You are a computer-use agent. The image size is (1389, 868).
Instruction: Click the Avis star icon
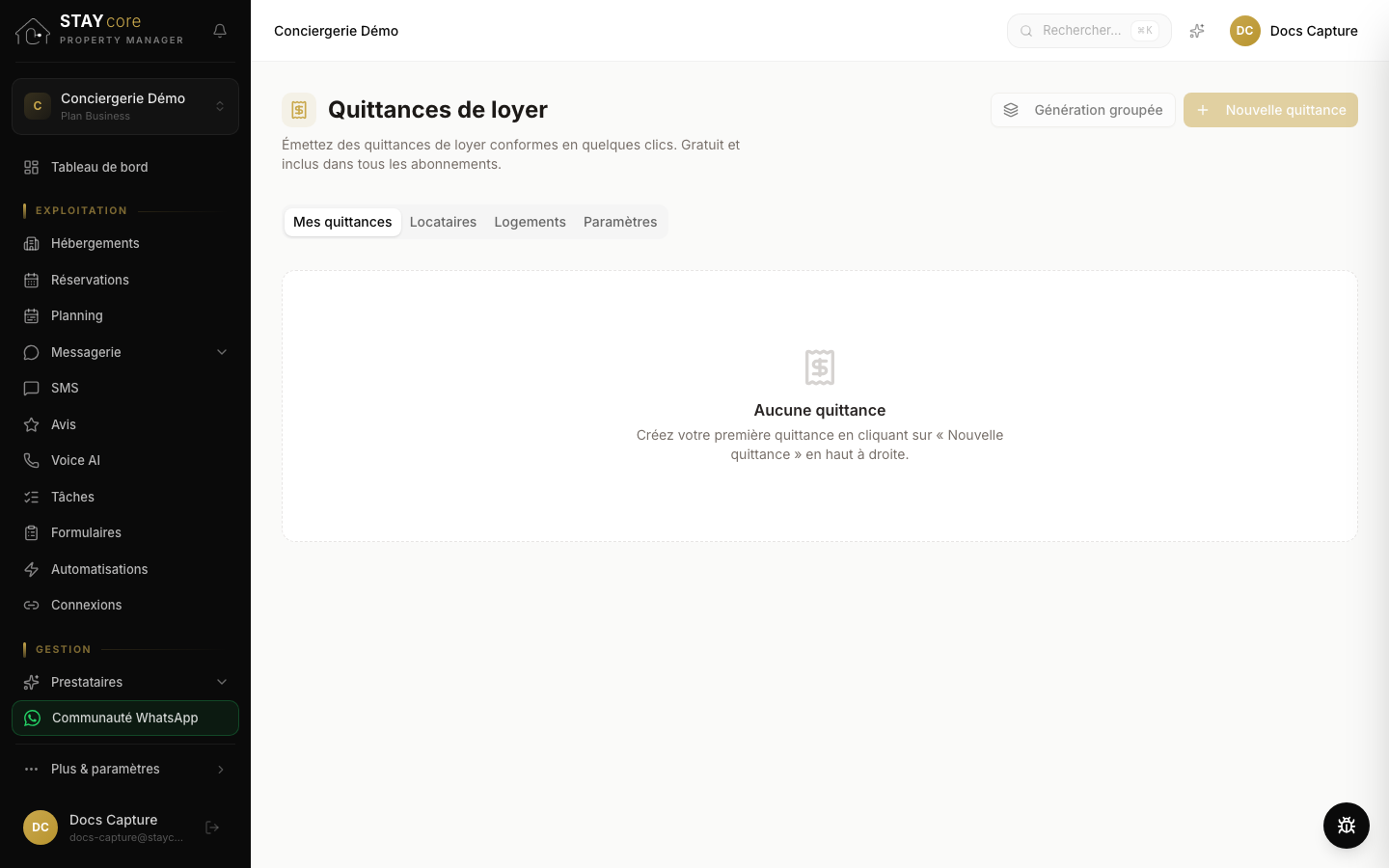coord(31,424)
